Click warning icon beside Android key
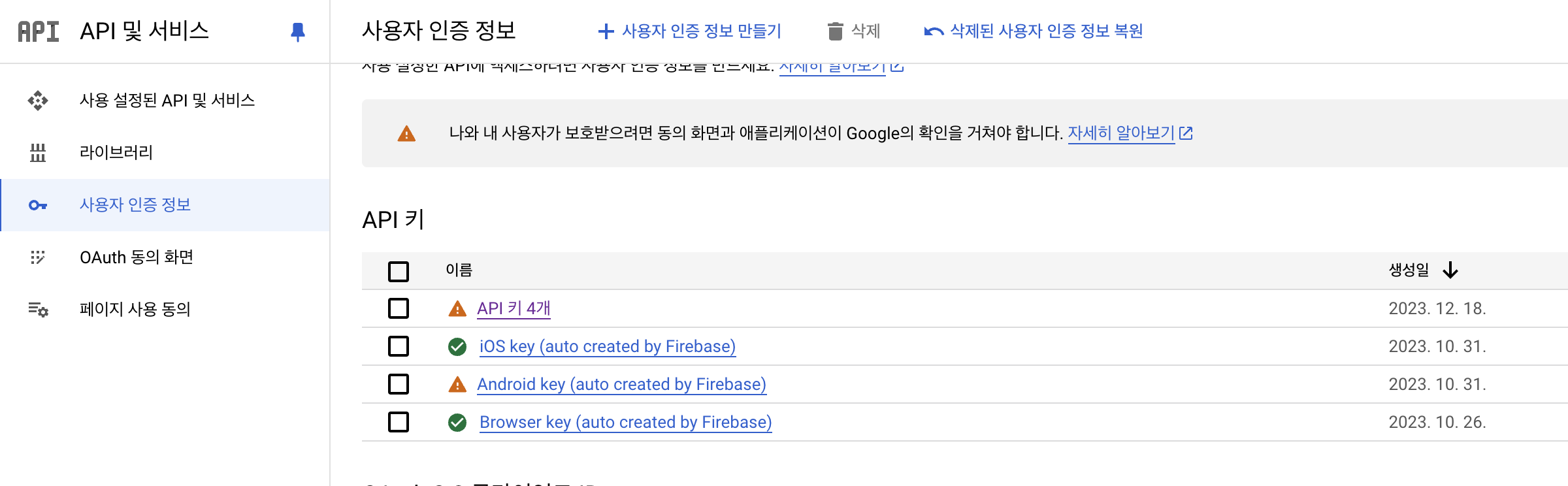 (457, 384)
